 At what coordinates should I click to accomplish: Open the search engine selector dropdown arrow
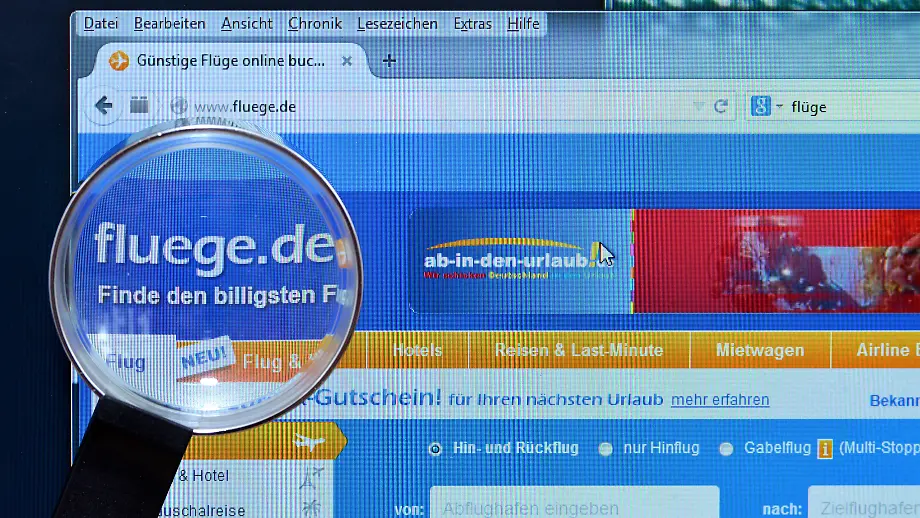coord(779,107)
